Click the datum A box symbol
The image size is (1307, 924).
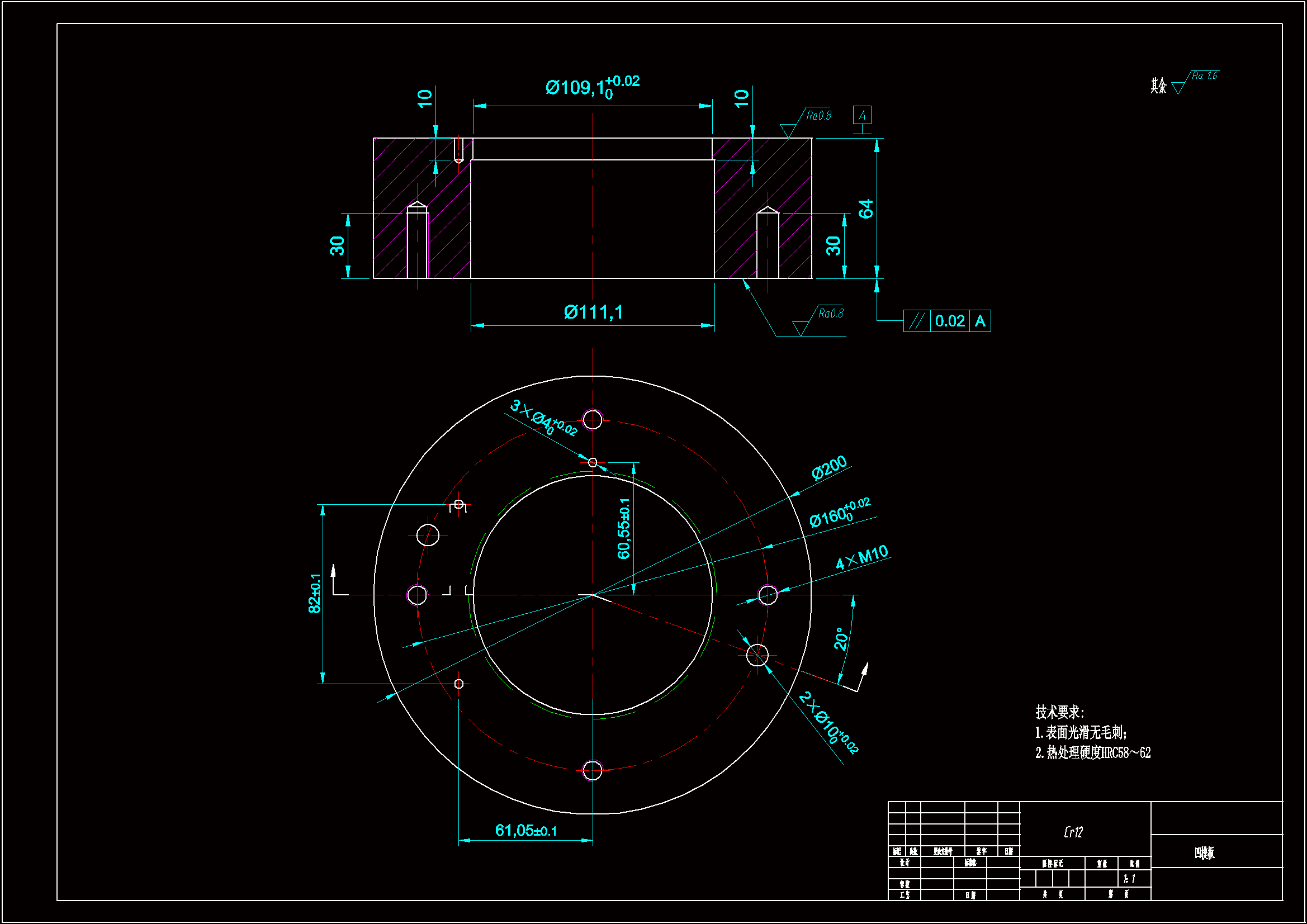point(862,116)
